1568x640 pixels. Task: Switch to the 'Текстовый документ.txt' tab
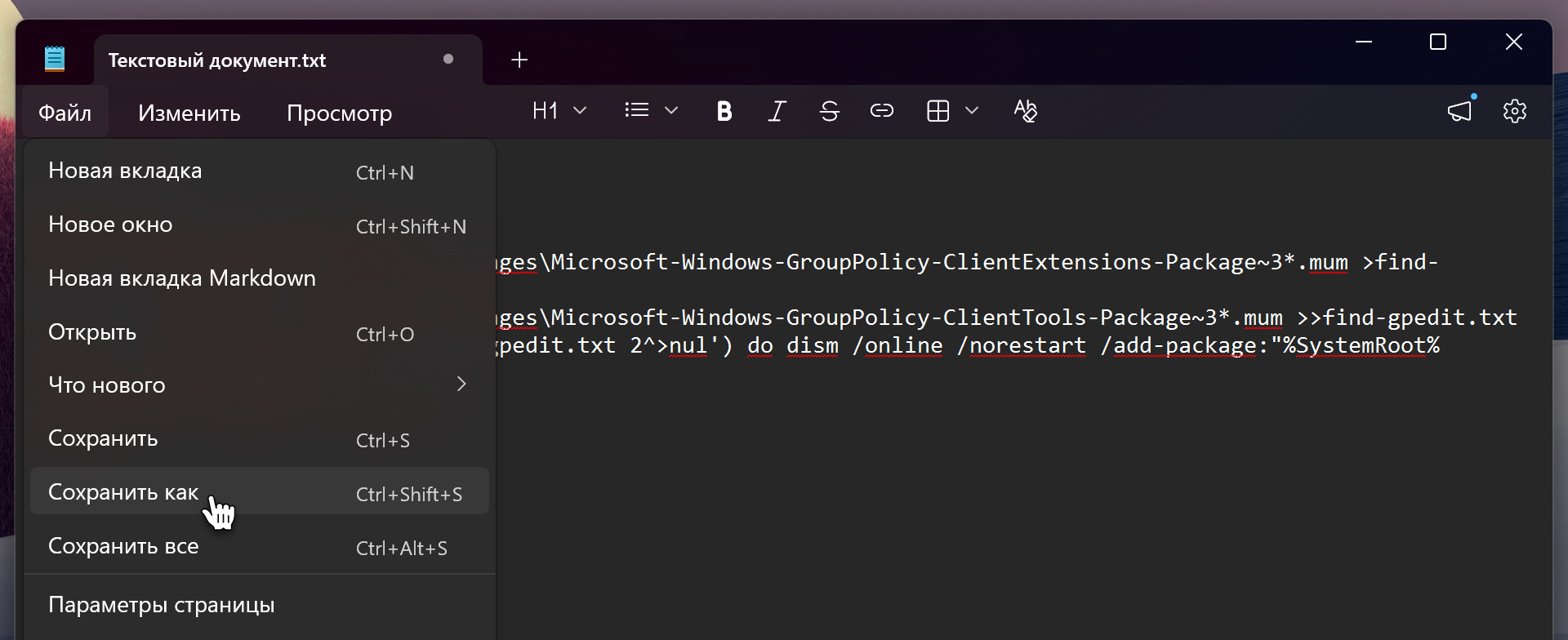tap(217, 60)
